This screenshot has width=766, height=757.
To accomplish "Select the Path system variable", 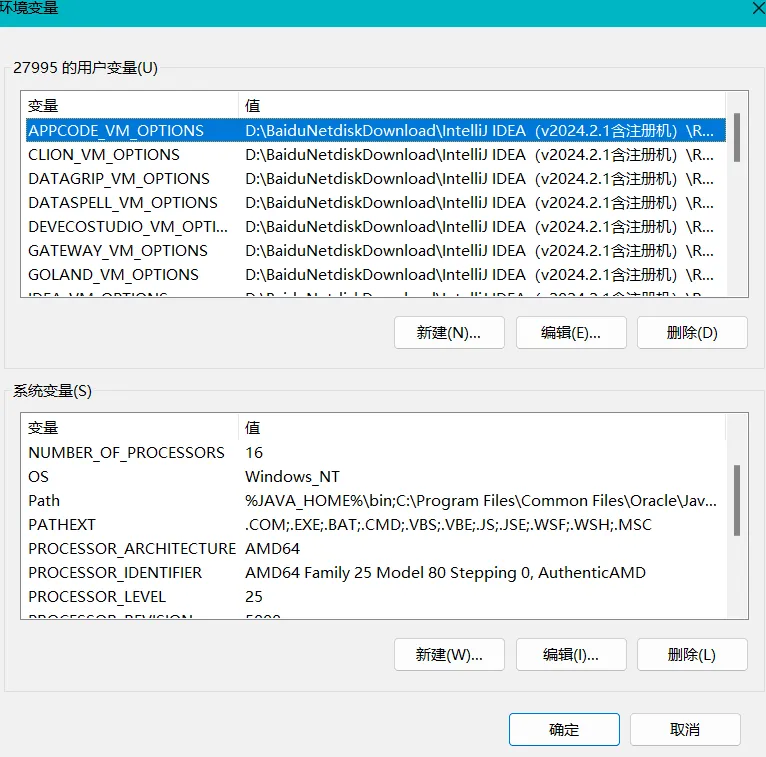I will (44, 501).
